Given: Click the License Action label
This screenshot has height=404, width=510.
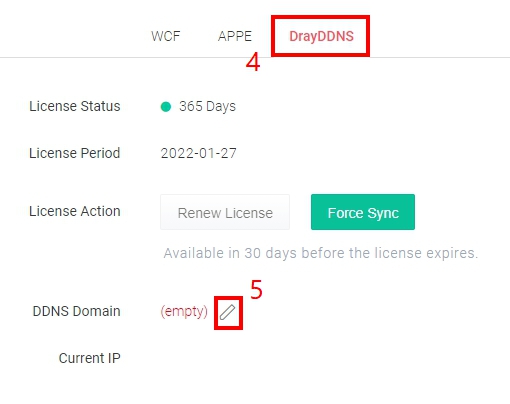Looking at the screenshot, I should click(75, 211).
